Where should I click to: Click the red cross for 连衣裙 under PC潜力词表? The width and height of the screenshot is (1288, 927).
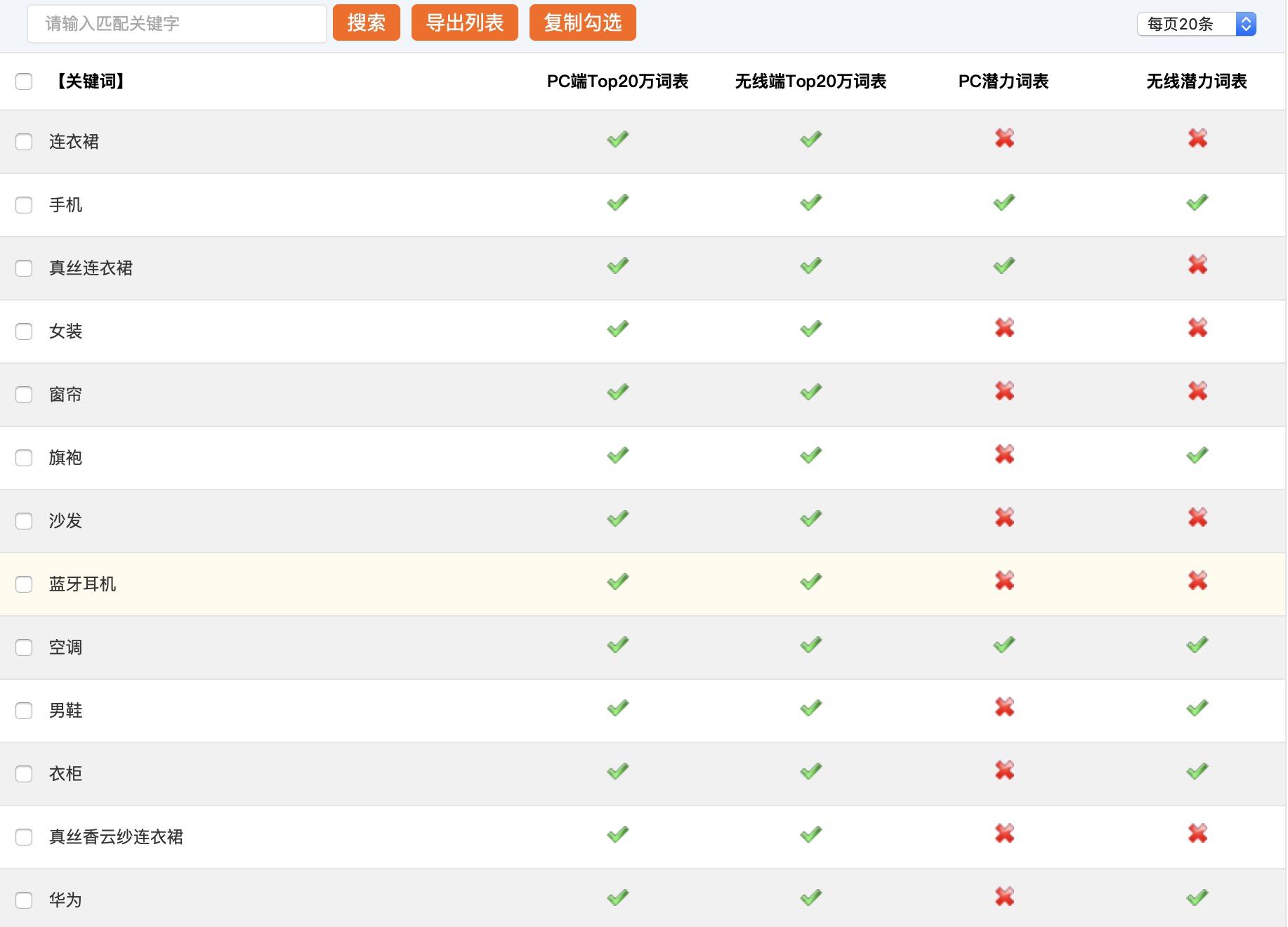pyautogui.click(x=1004, y=138)
